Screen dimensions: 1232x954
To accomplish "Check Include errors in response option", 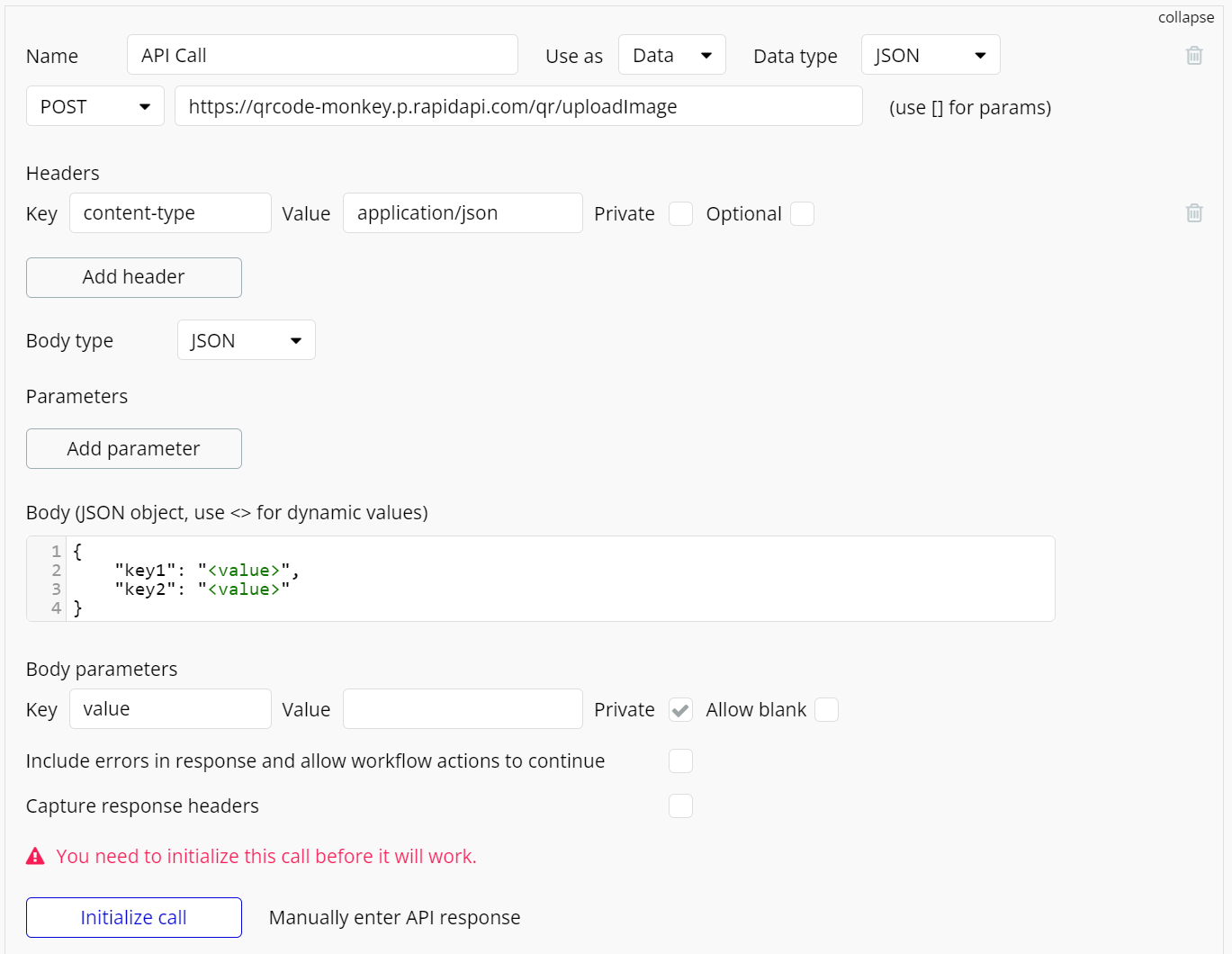I will pyautogui.click(x=681, y=761).
